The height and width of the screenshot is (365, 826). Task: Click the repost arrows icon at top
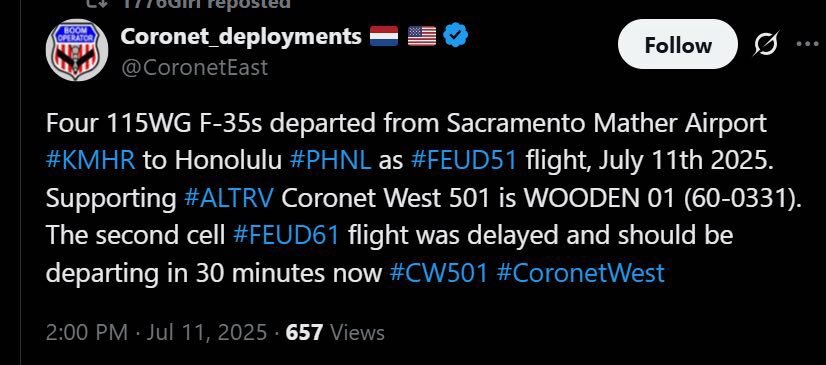[x=97, y=3]
